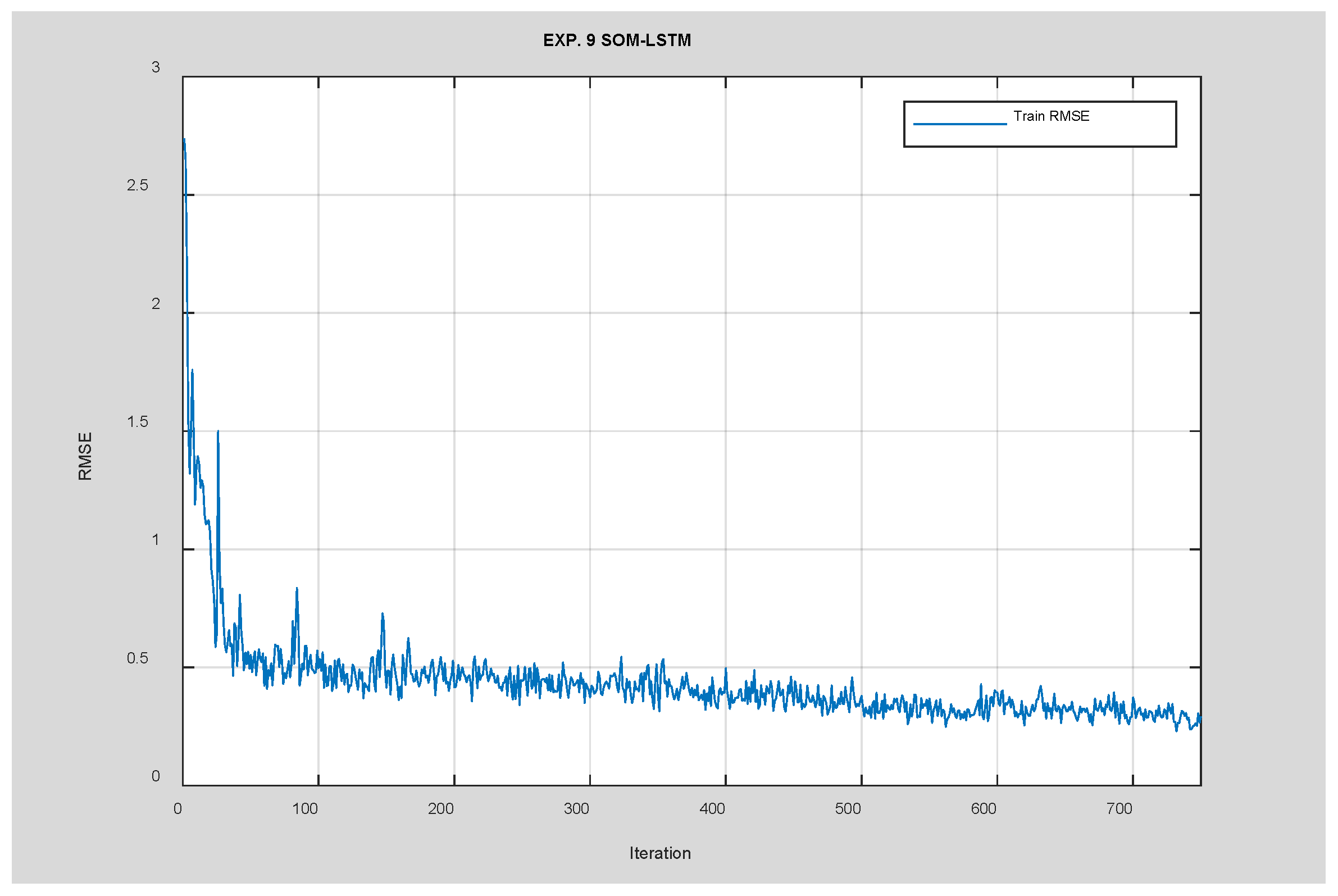1338x896 pixels.
Task: Click the y-axis tick label 1.5
Action: 137,422
